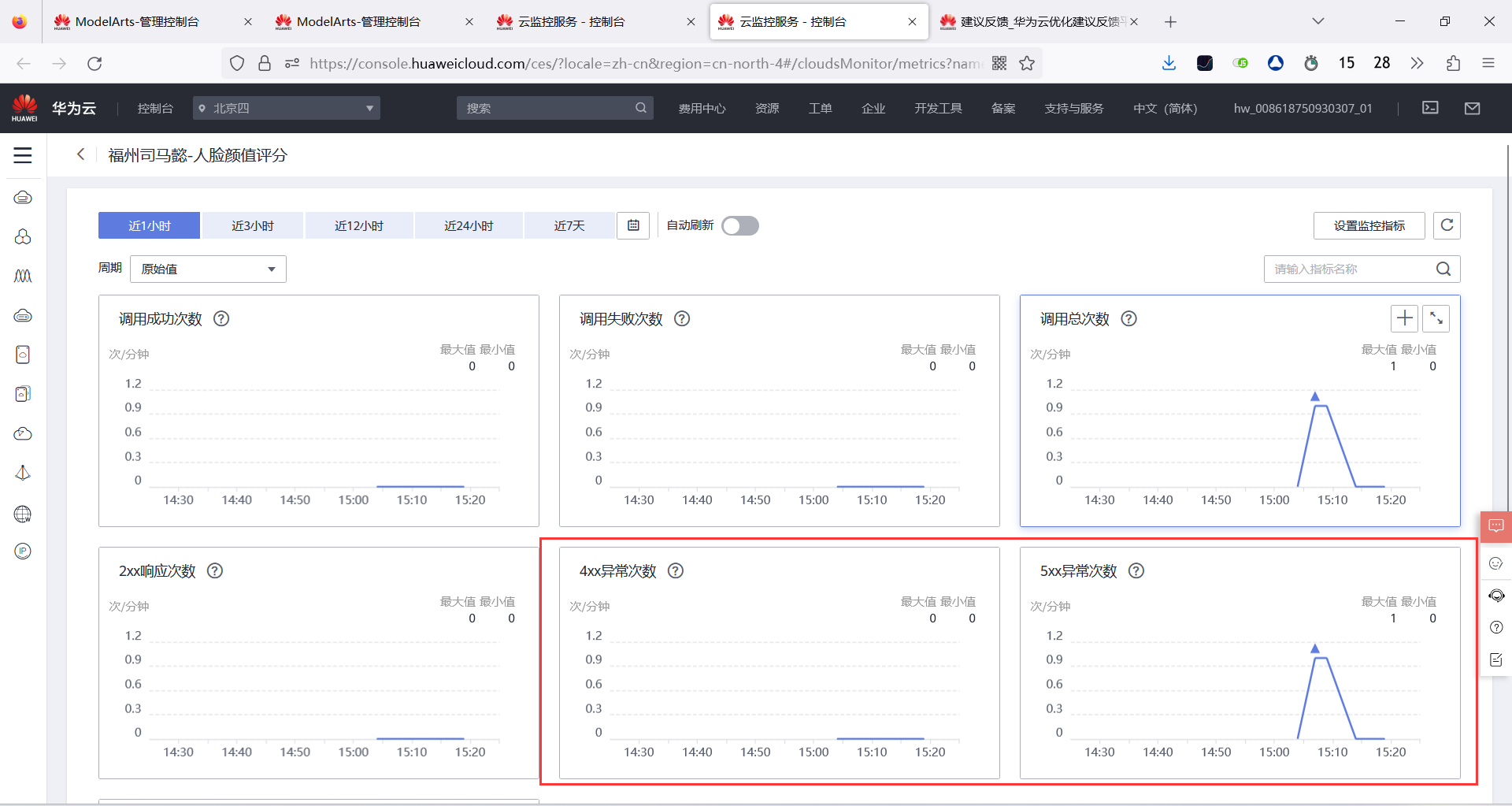
Task: Open the Firefox extensions puzzle icon
Action: (x=1453, y=63)
